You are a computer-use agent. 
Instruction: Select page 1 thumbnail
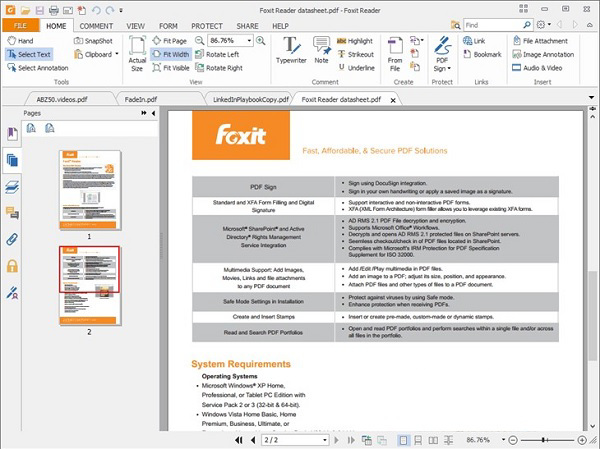point(90,190)
